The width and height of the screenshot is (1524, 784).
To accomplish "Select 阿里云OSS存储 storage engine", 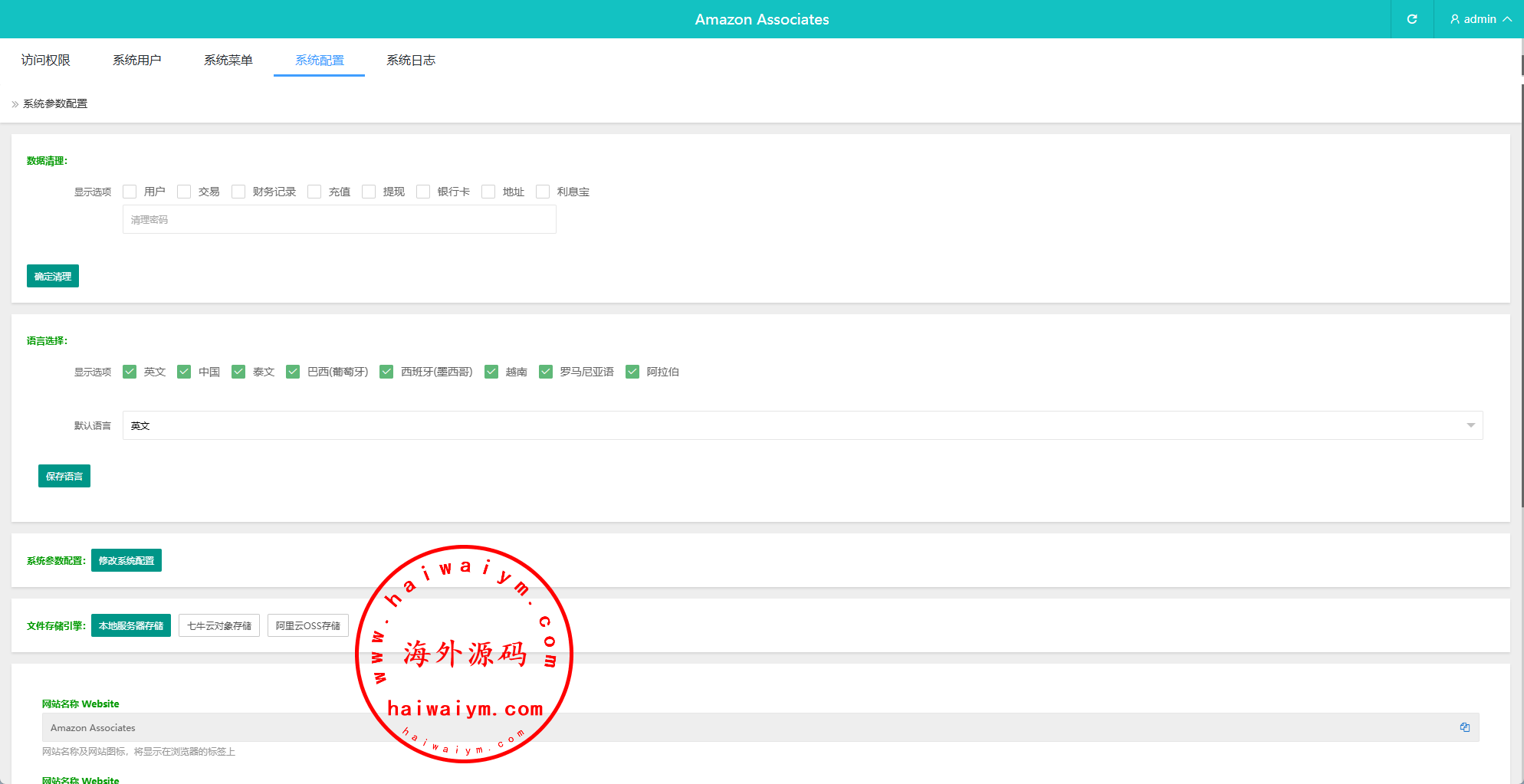I will click(x=307, y=625).
